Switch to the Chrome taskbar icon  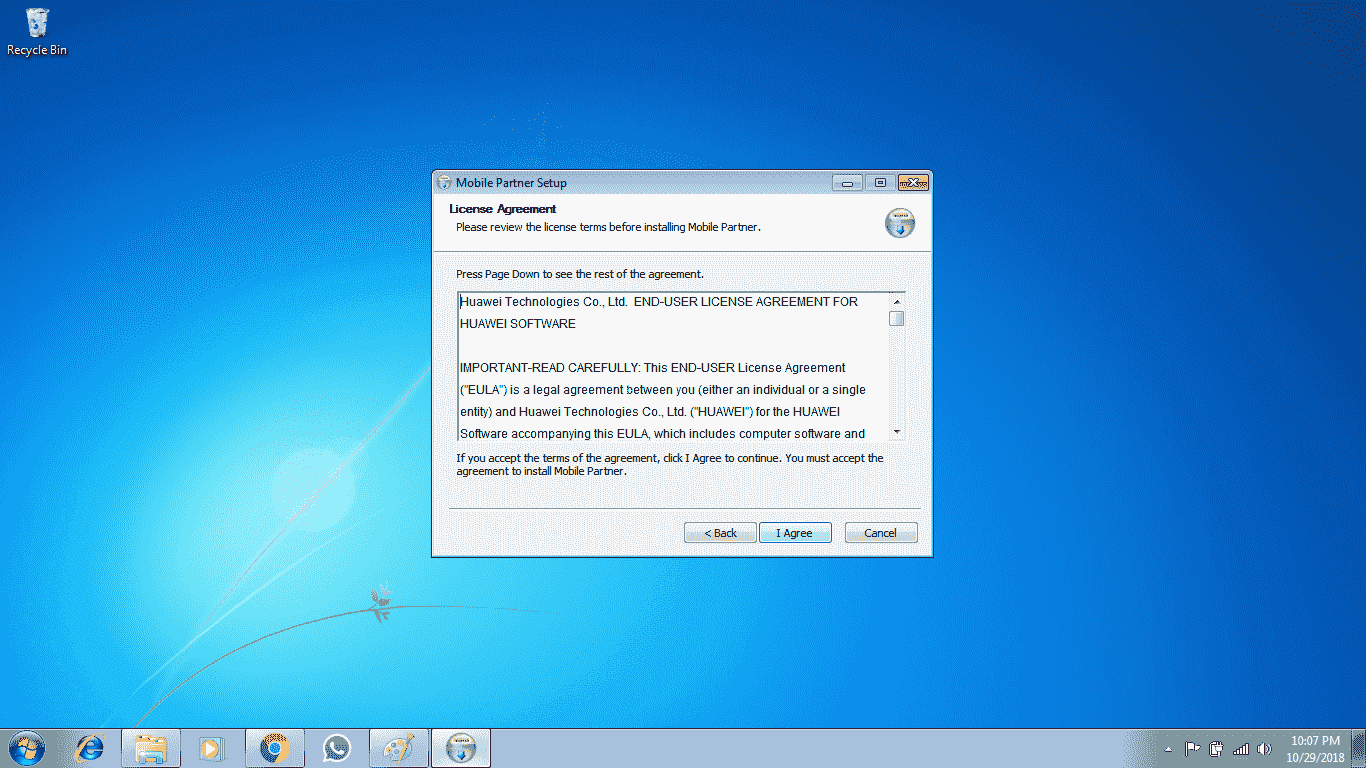point(275,748)
